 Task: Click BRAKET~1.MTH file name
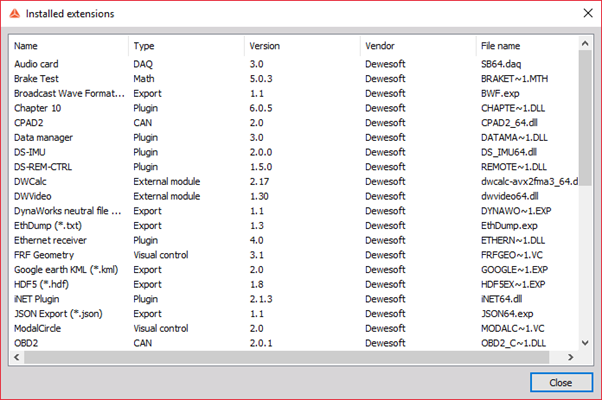(x=514, y=79)
